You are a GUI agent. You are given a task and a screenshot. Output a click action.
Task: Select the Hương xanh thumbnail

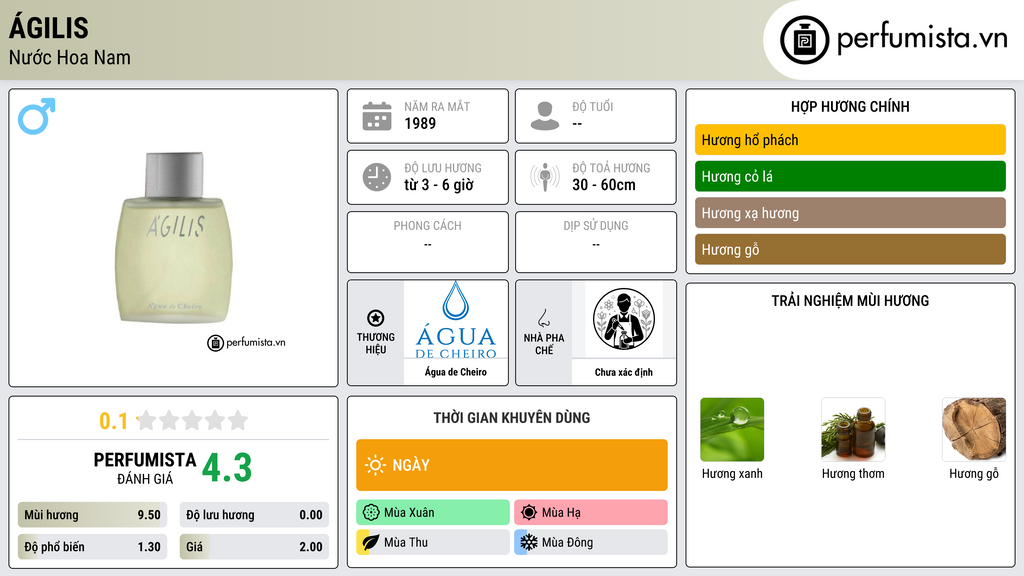coord(732,430)
